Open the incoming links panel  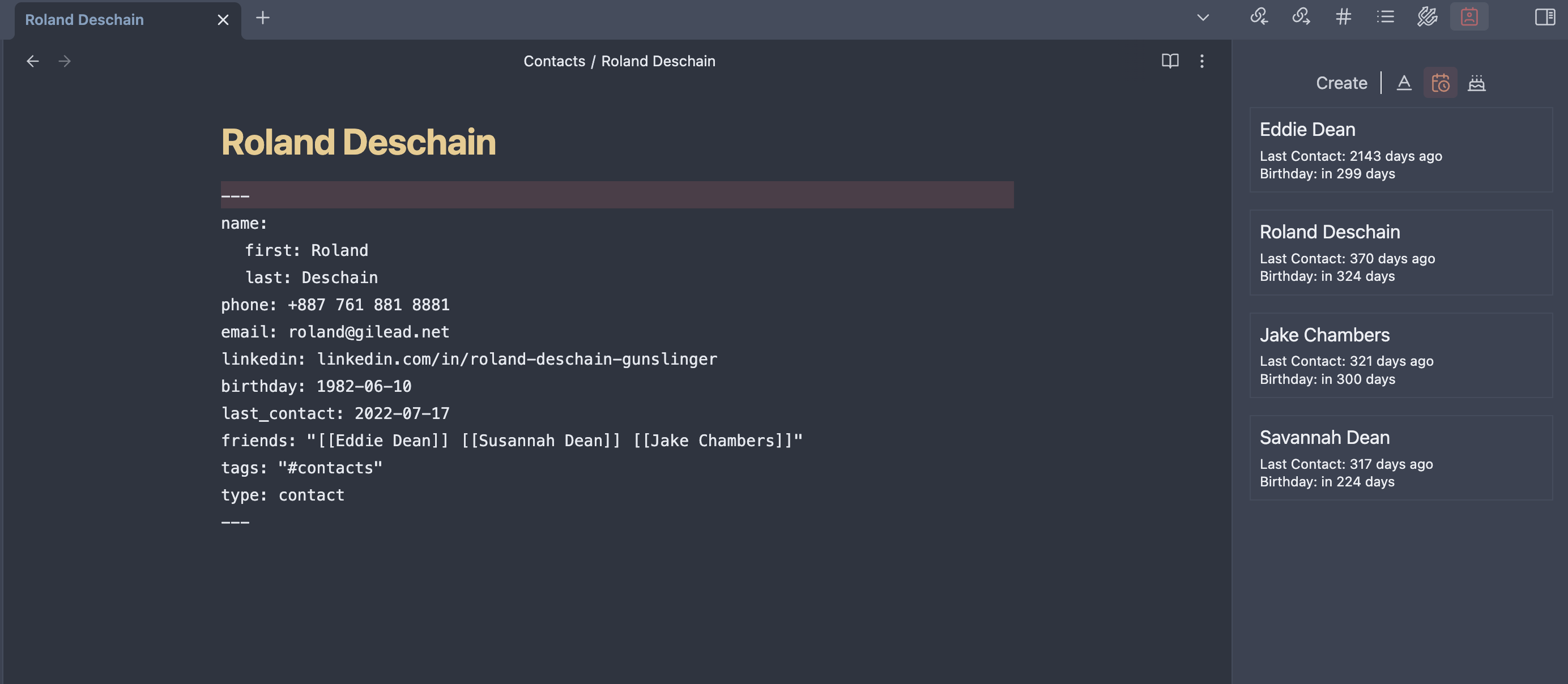pyautogui.click(x=1259, y=17)
